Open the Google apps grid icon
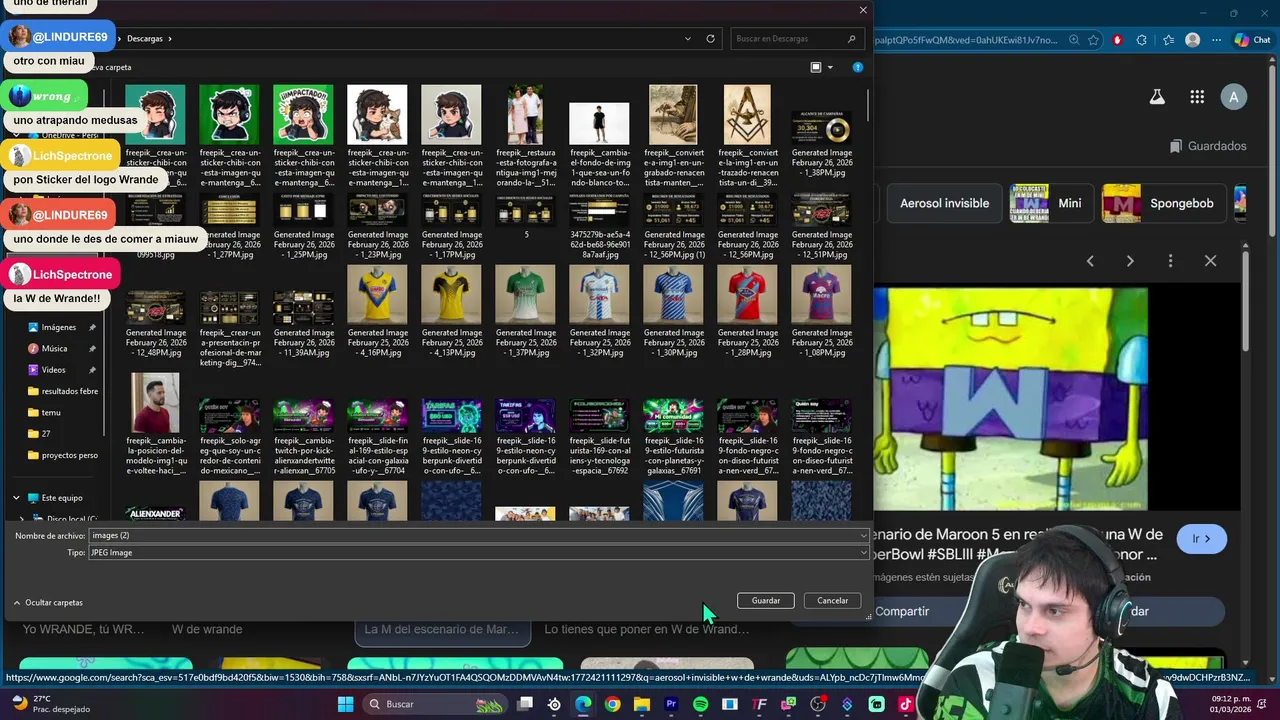The height and width of the screenshot is (720, 1280). pyautogui.click(x=1197, y=97)
